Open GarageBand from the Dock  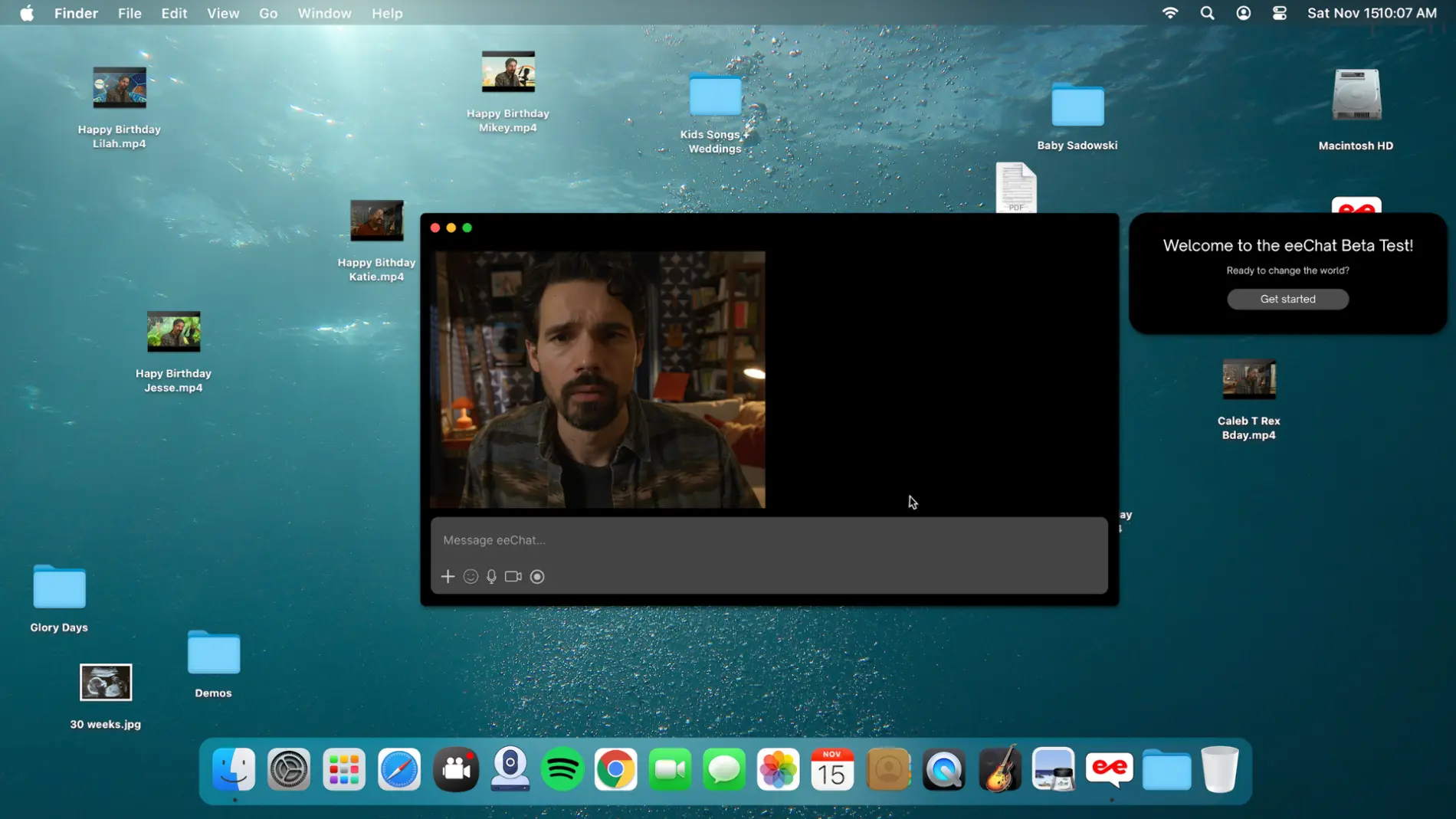pyautogui.click(x=999, y=769)
